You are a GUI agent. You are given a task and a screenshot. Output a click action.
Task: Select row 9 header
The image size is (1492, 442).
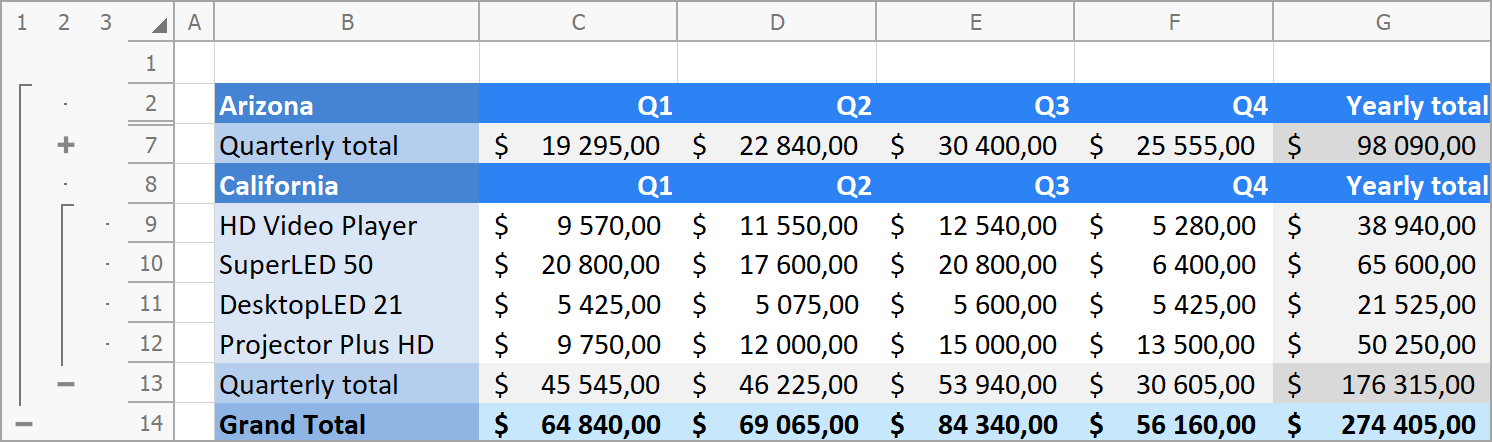click(x=150, y=225)
